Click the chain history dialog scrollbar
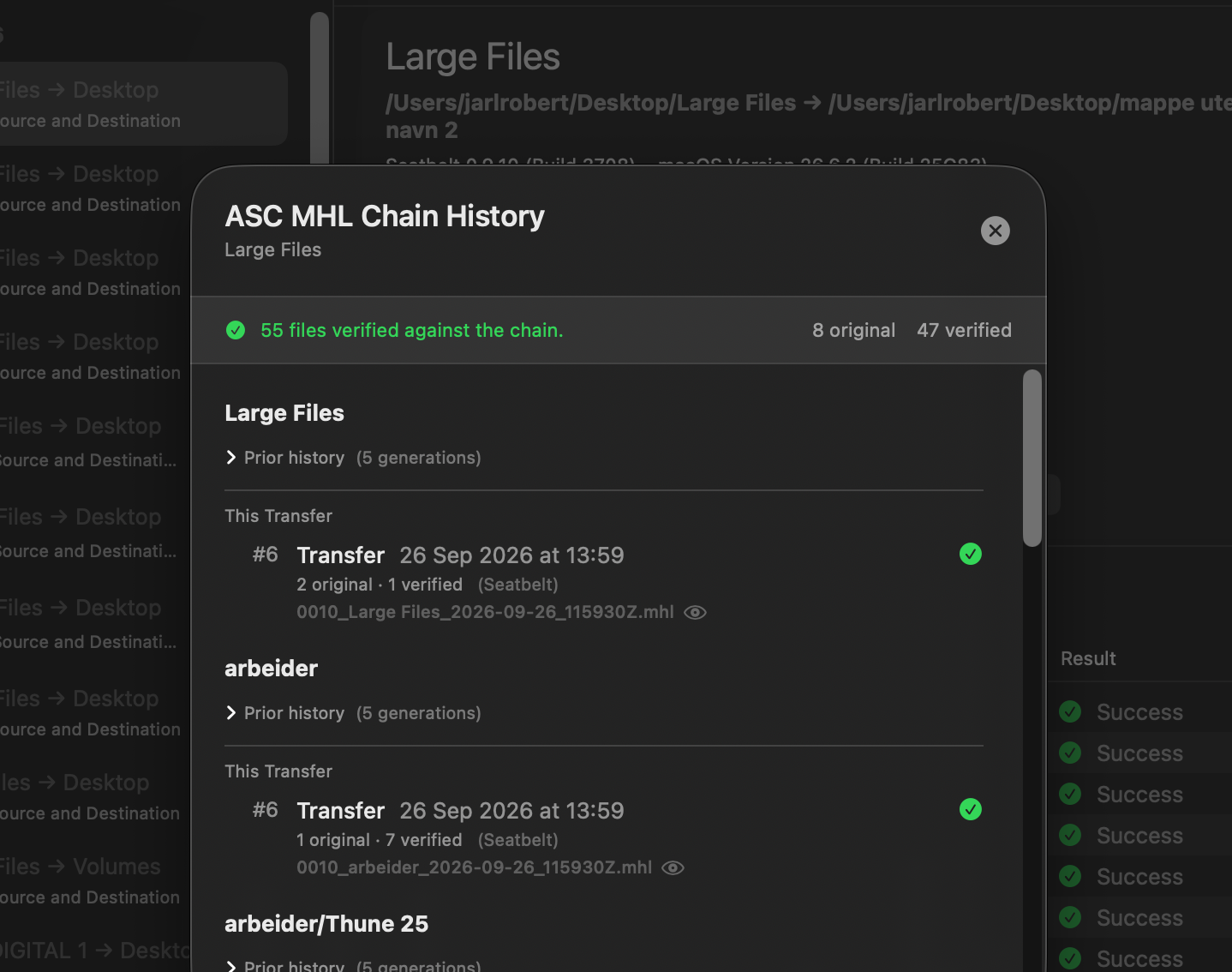This screenshot has width=1232, height=972. [x=1032, y=459]
